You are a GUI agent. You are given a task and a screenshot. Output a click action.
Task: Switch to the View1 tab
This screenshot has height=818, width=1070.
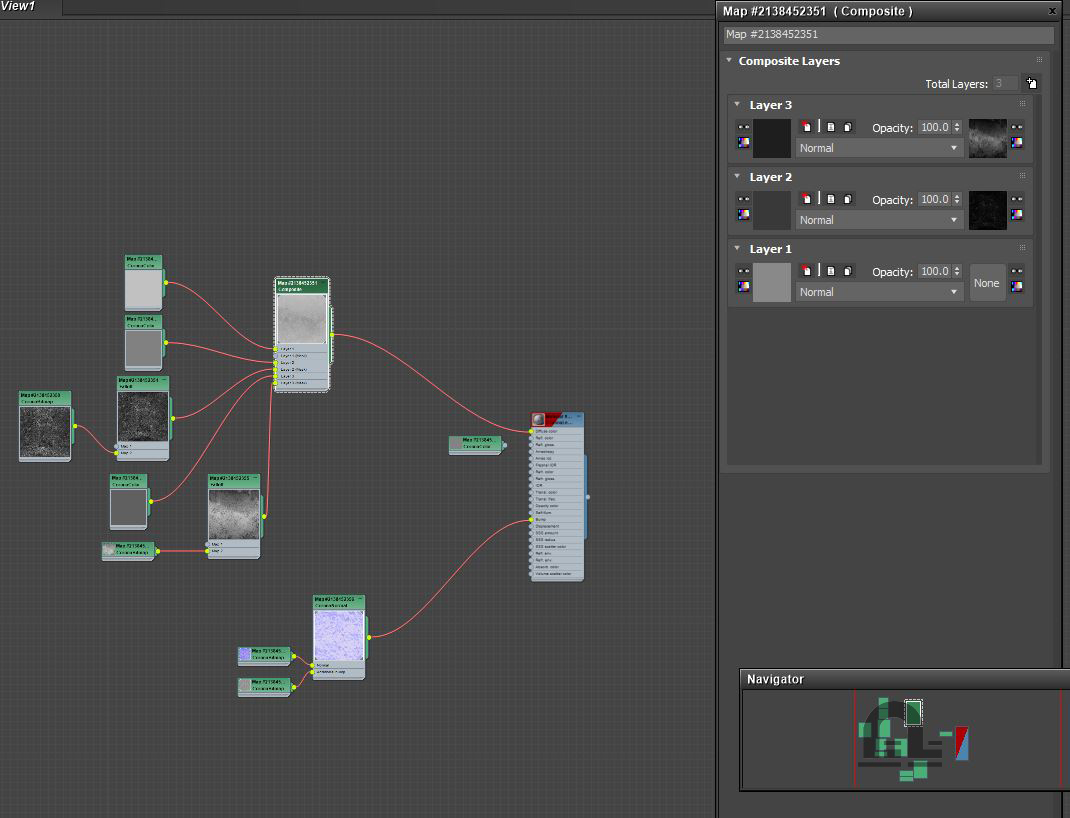pyautogui.click(x=20, y=7)
